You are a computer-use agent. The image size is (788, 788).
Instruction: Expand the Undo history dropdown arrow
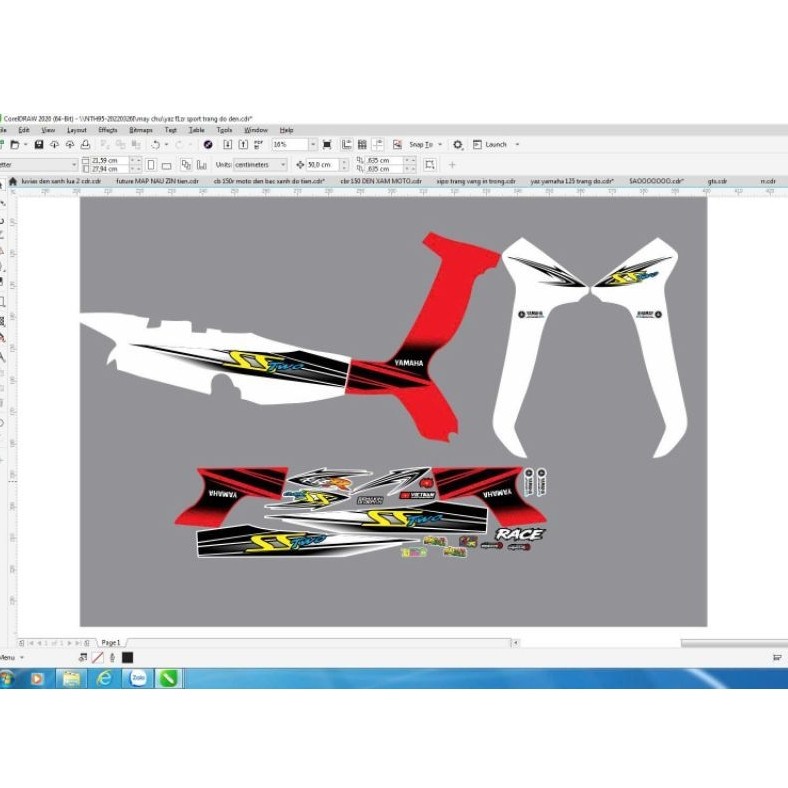166,145
